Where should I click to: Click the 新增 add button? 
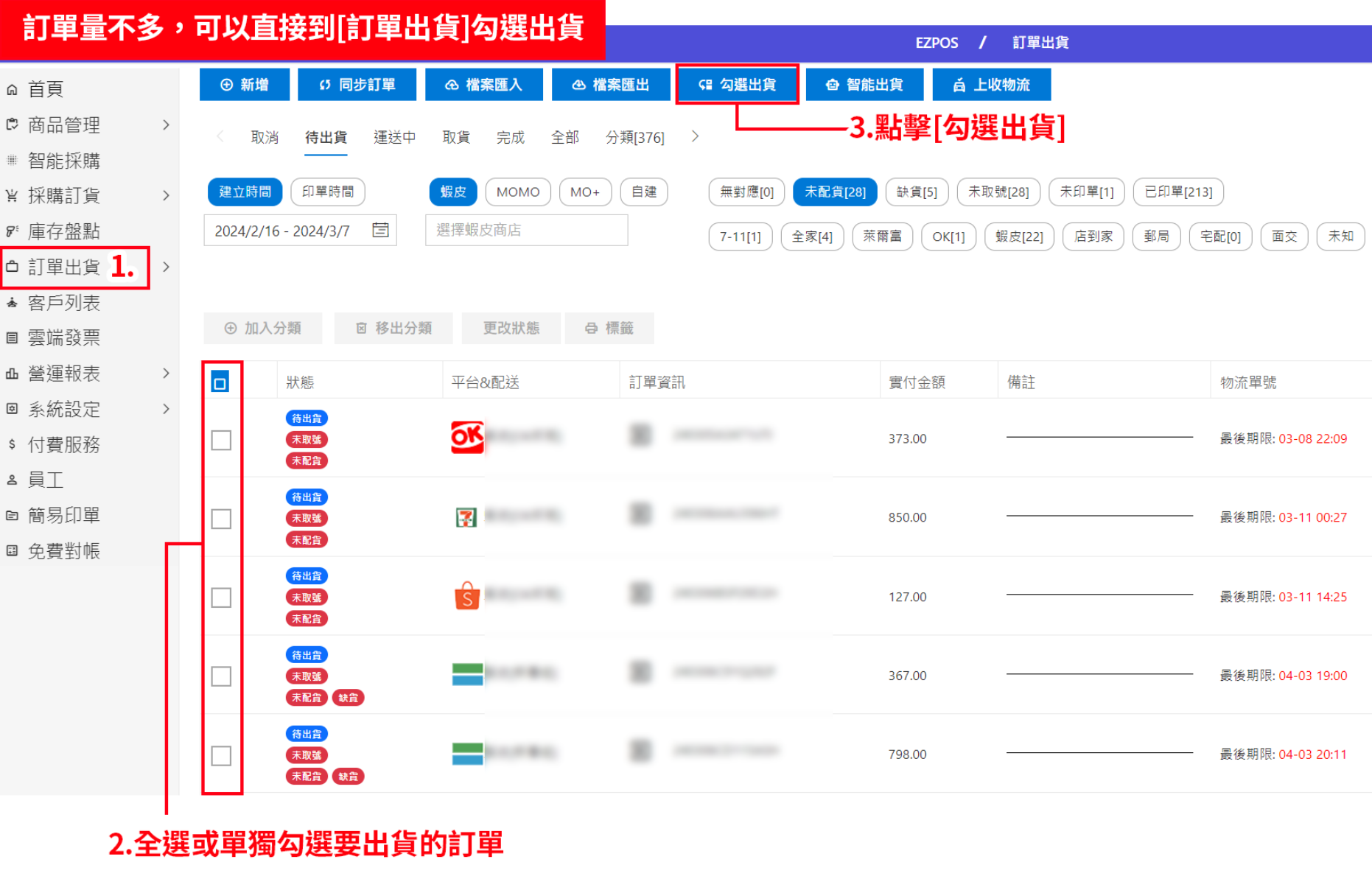[245, 85]
